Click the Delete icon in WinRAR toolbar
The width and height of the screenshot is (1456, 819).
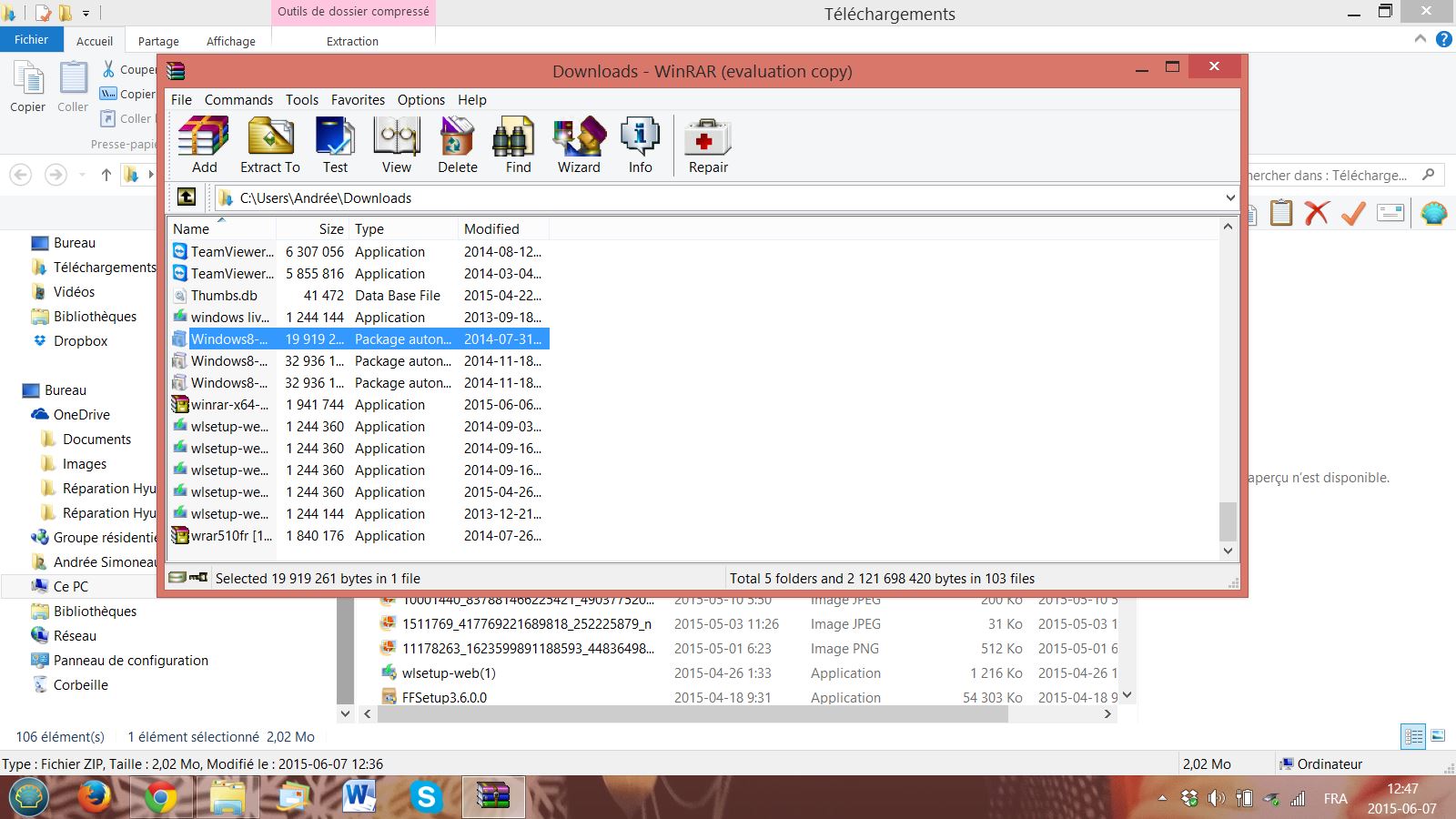pos(457,145)
